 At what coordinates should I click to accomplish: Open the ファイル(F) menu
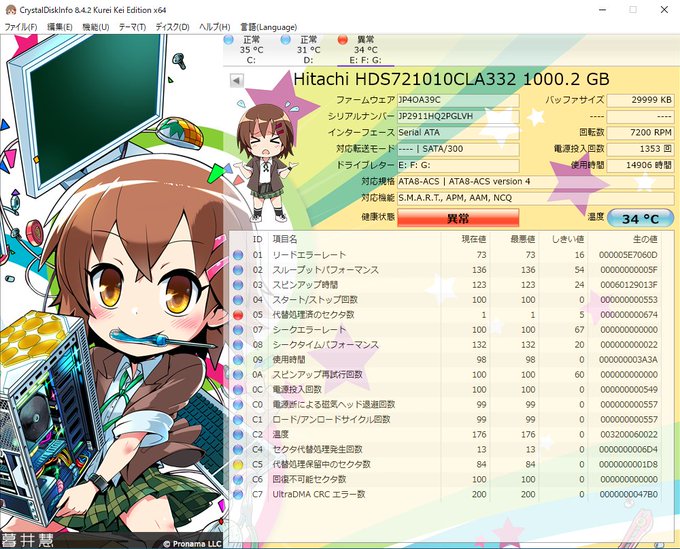(20, 27)
